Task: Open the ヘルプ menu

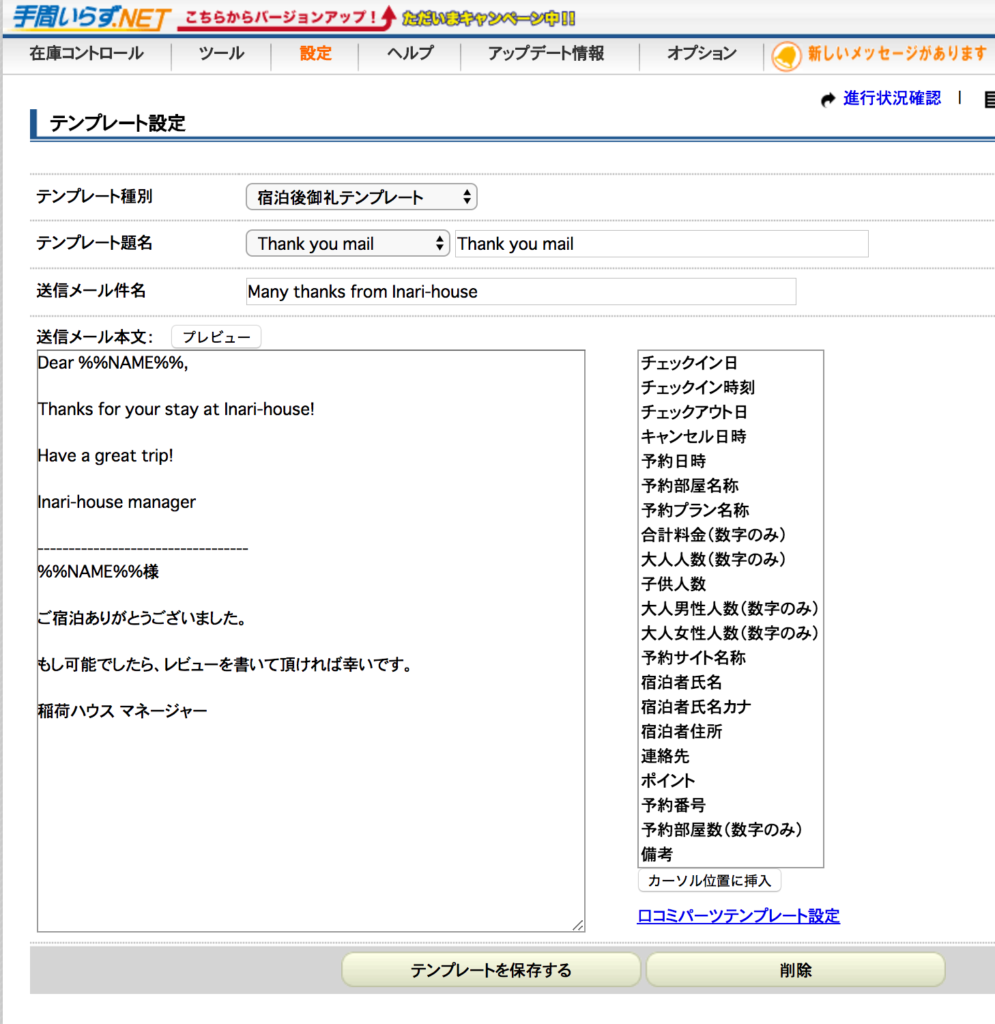Action: pos(410,54)
